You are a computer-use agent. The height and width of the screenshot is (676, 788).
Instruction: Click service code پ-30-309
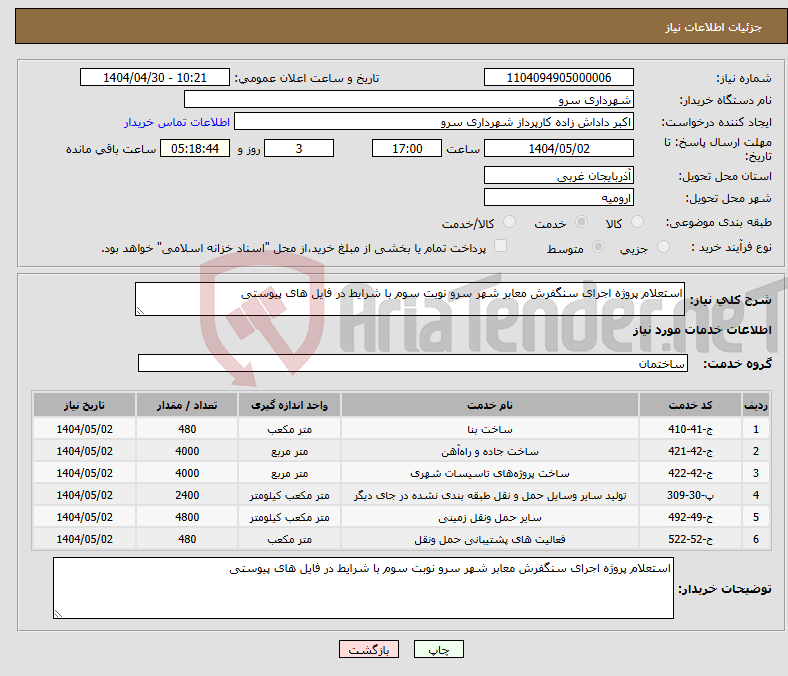click(x=691, y=495)
